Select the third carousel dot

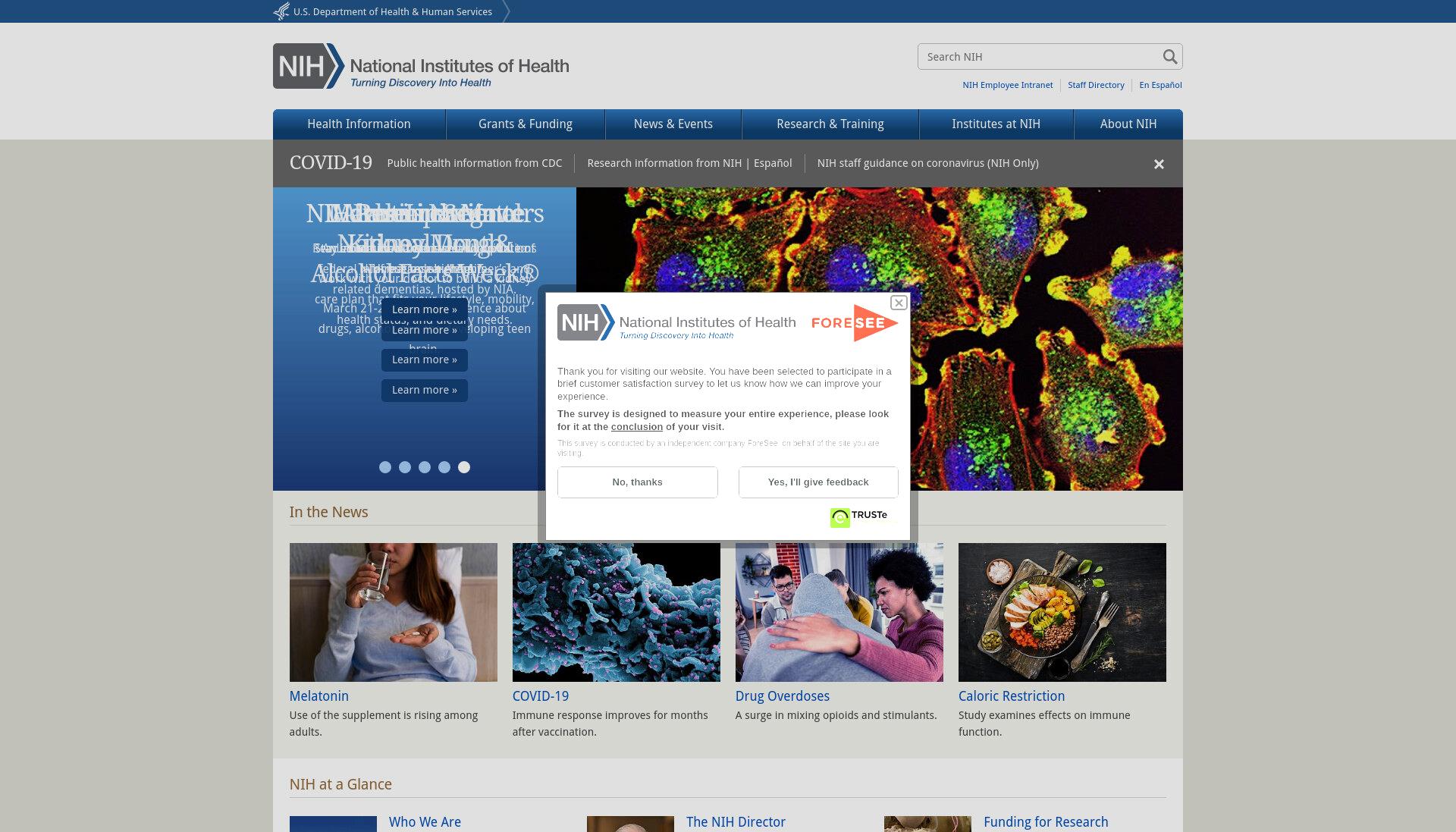(x=425, y=467)
